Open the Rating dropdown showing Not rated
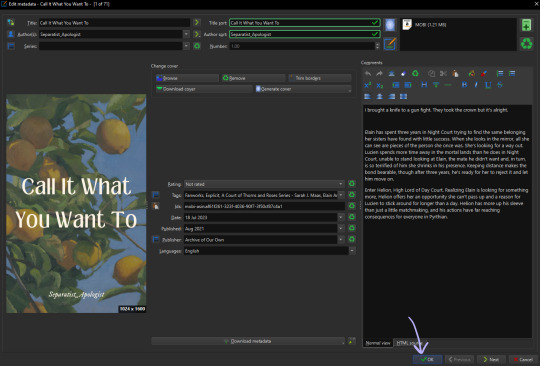Screen dimensions: 540x366 tap(264, 184)
